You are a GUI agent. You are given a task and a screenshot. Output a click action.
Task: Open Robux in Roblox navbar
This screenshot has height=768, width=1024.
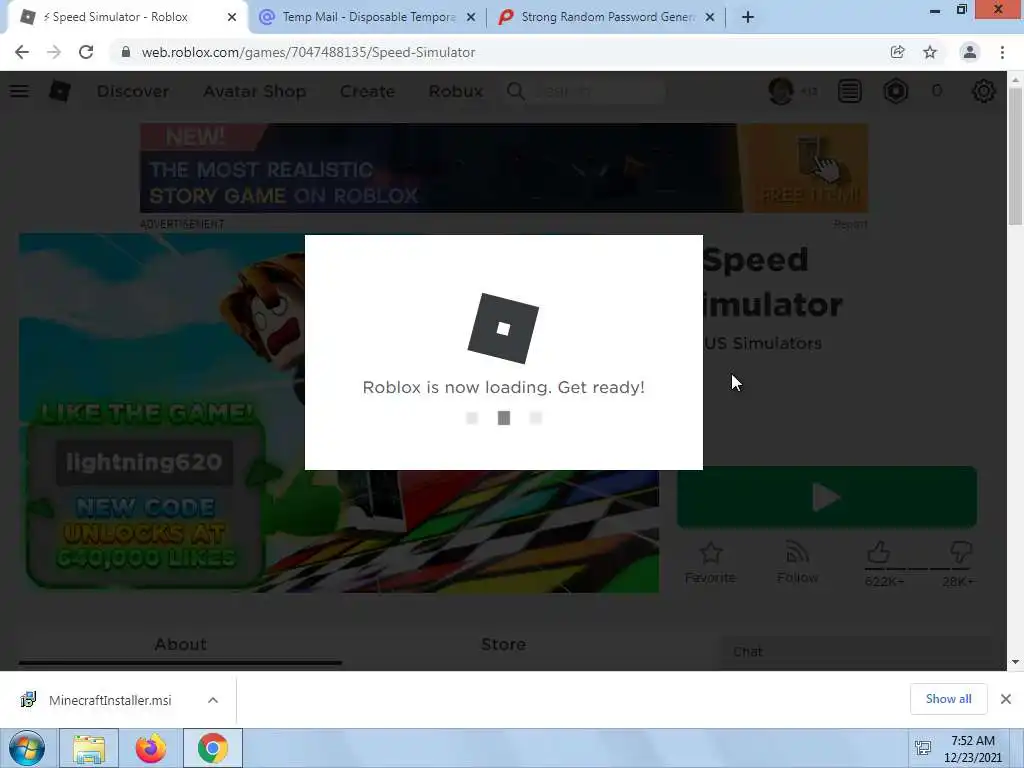click(x=456, y=91)
